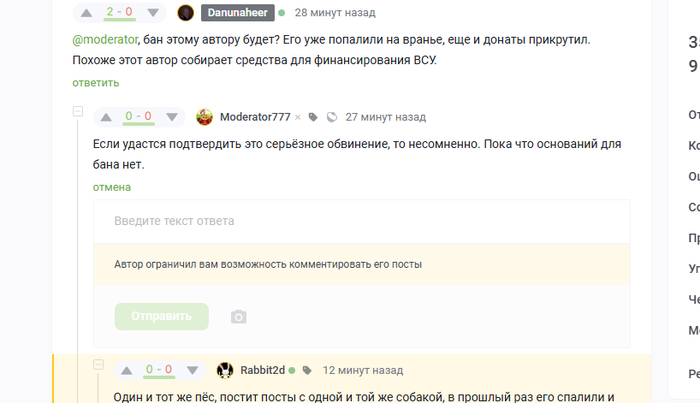Upvote the Danunaheer comment
Viewport: 700px width, 403px height.
[85, 13]
